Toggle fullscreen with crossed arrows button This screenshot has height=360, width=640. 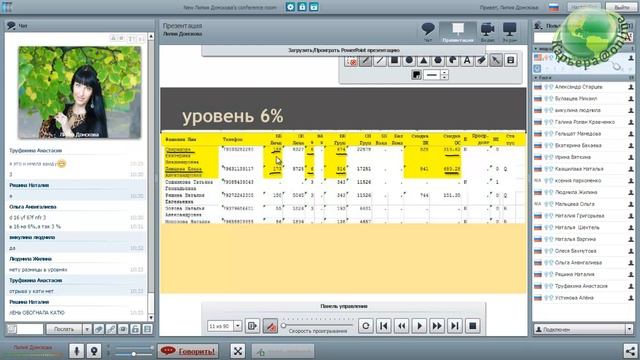238,351
